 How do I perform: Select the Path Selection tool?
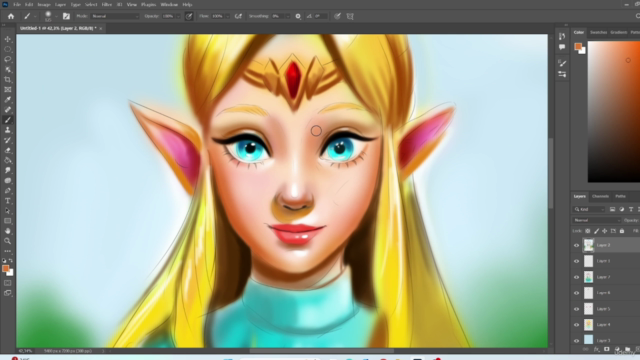pos(7,211)
